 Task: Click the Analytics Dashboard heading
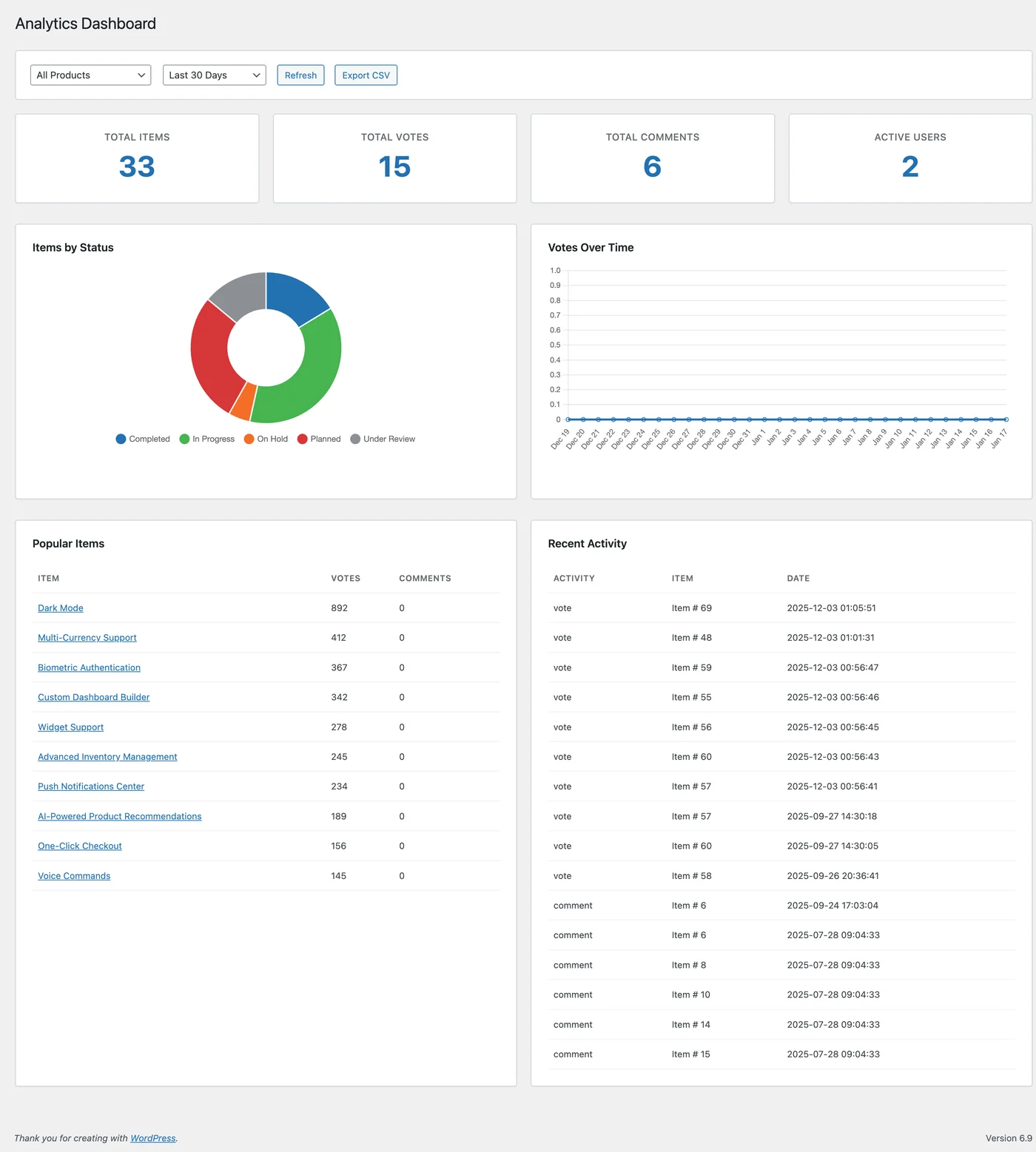point(86,24)
